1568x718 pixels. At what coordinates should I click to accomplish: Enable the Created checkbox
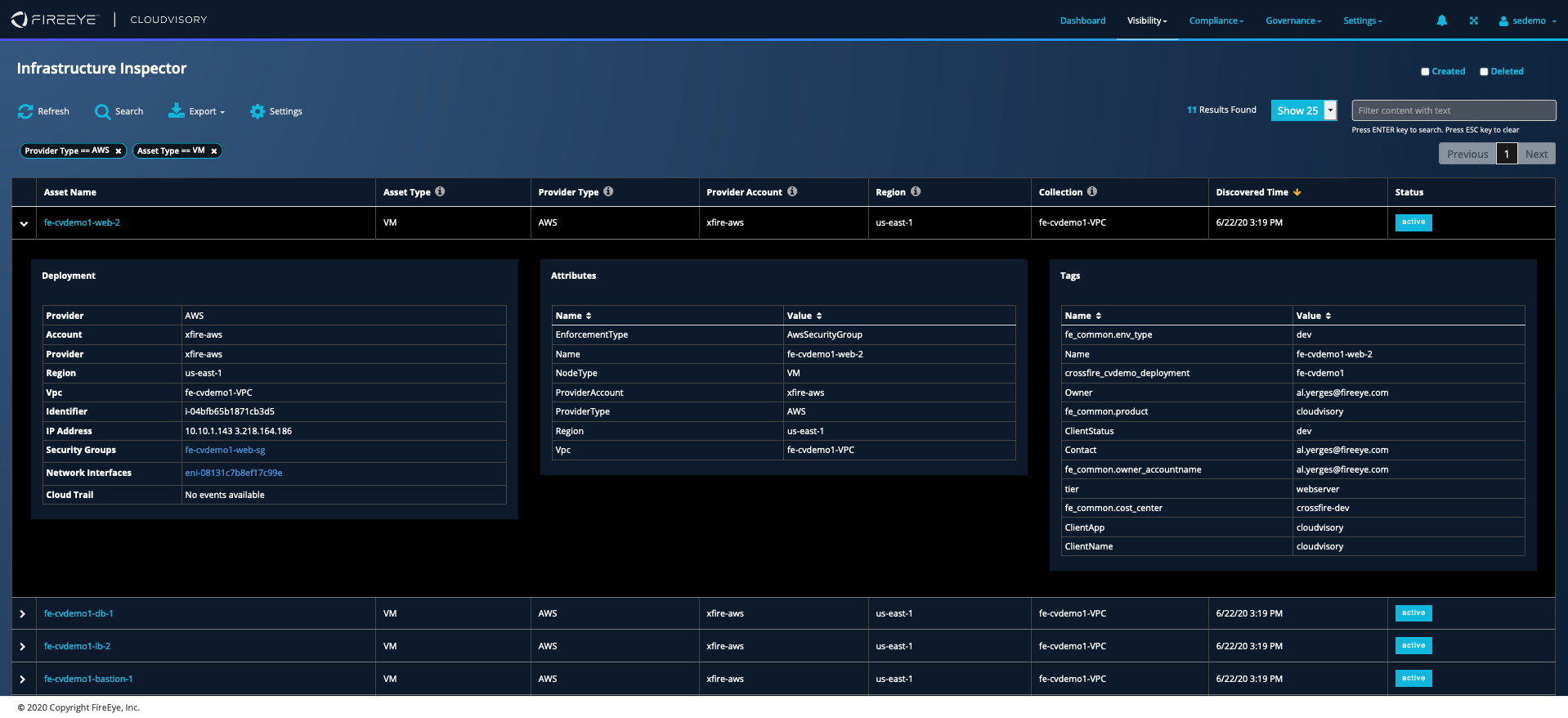click(x=1425, y=72)
